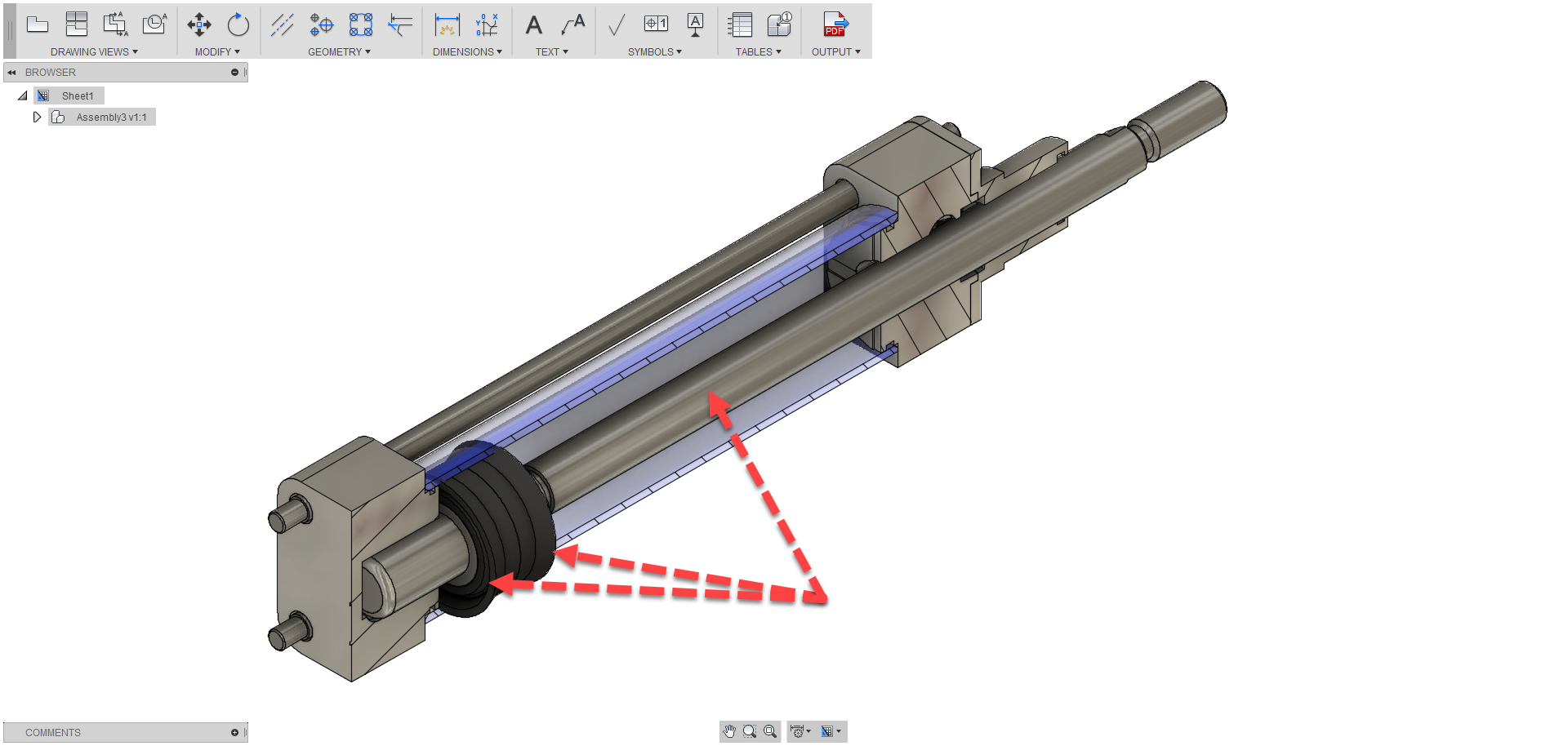Select Sheet1 in the Browser
Viewport: 1568px width, 746px height.
[78, 95]
